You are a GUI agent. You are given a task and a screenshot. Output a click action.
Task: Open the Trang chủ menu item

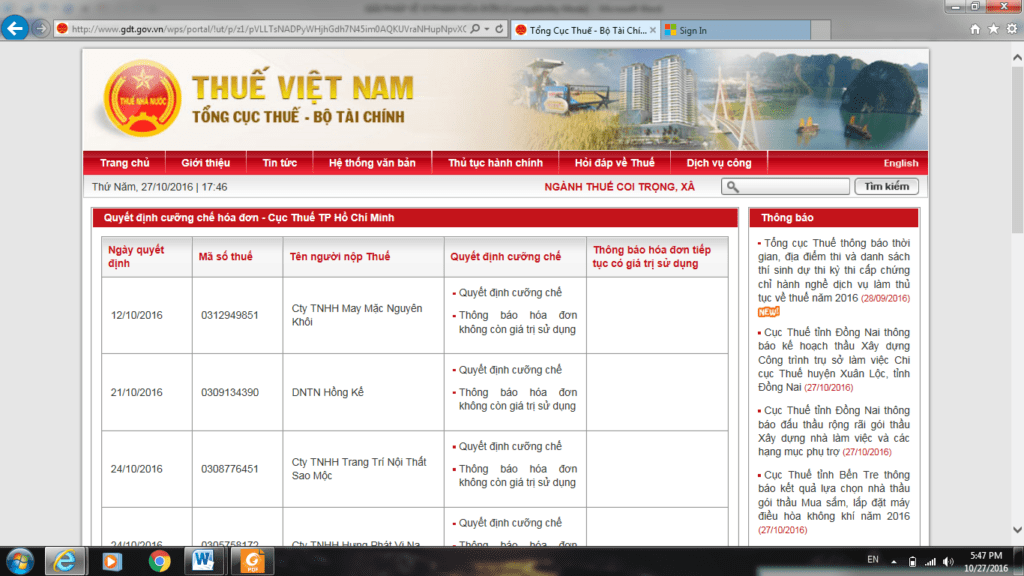(x=124, y=163)
